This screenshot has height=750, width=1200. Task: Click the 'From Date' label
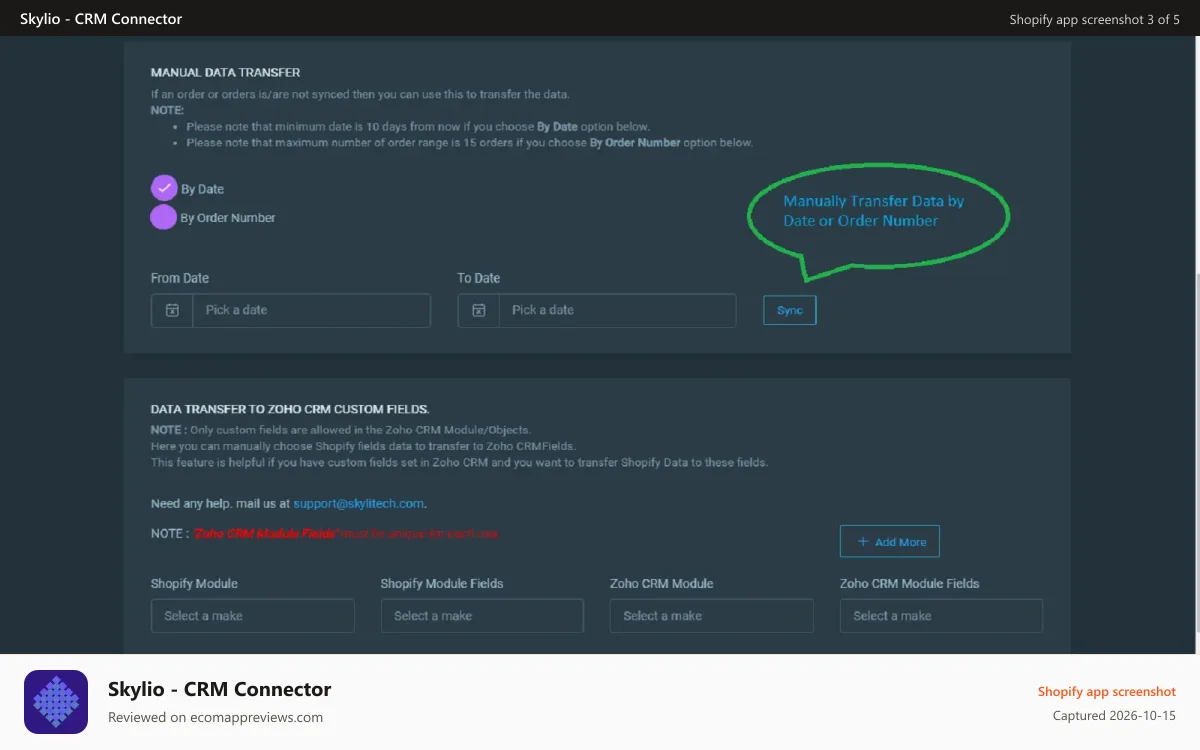click(180, 278)
